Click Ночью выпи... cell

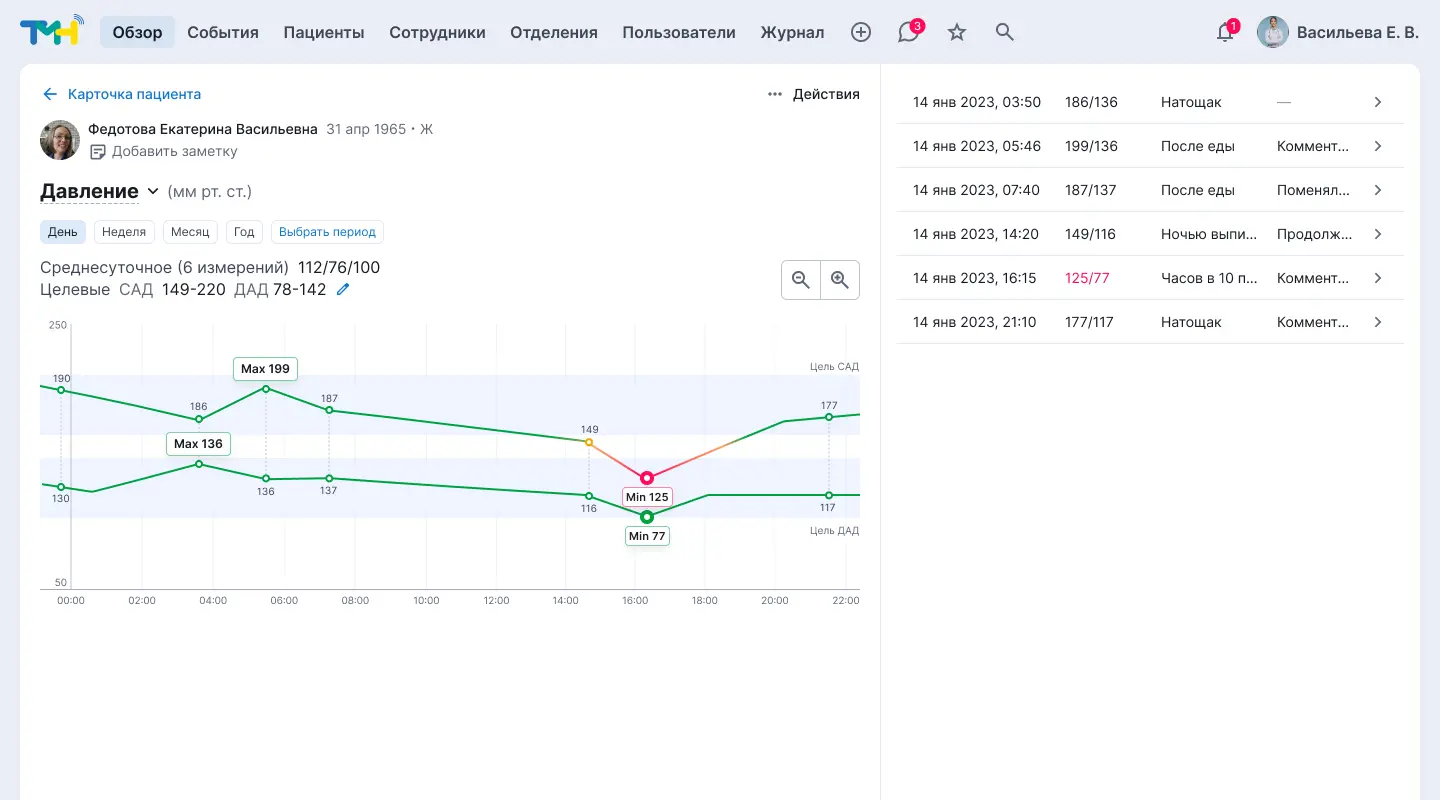1209,234
